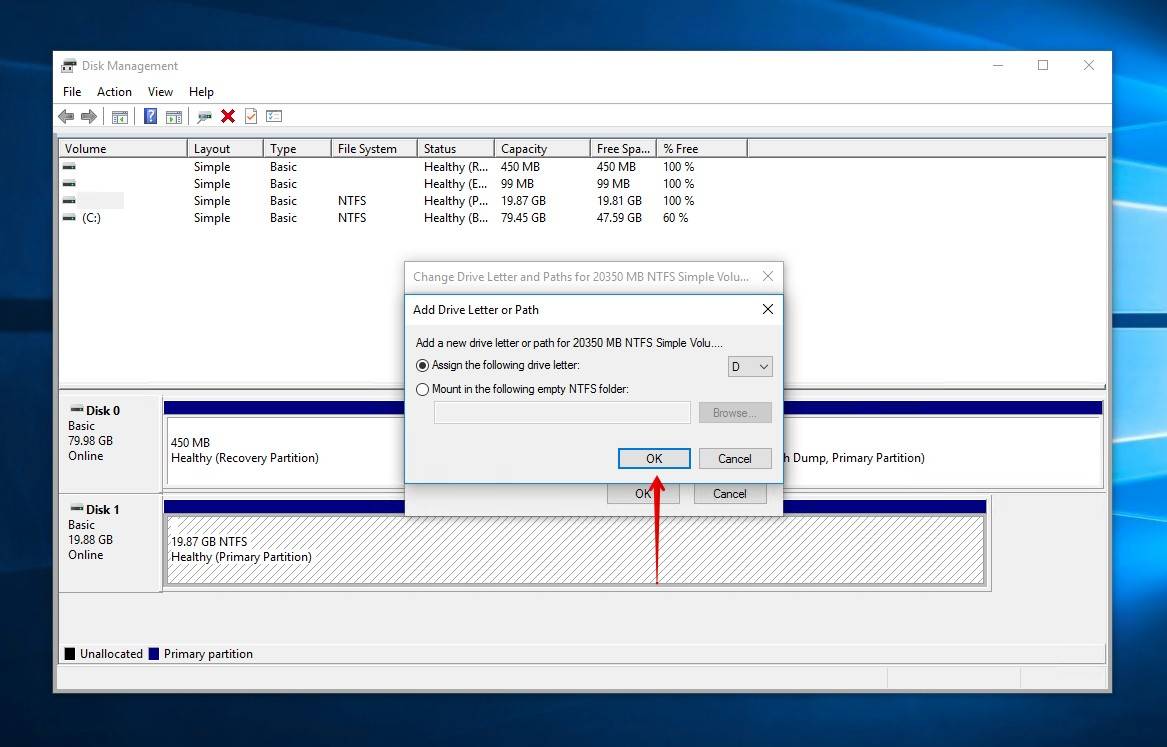Click the Properties toolbar icon

click(204, 116)
